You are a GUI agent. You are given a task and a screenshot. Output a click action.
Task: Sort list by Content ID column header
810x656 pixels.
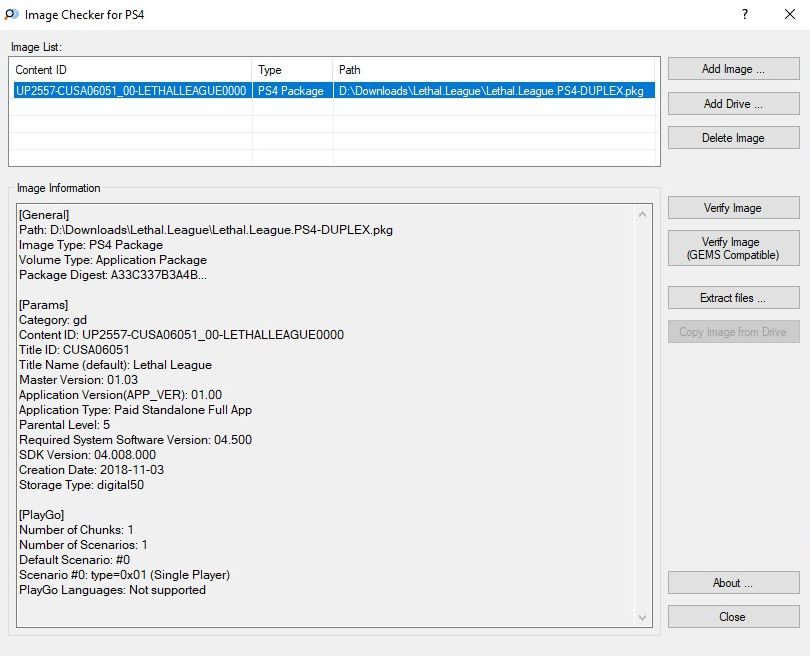(x=131, y=70)
